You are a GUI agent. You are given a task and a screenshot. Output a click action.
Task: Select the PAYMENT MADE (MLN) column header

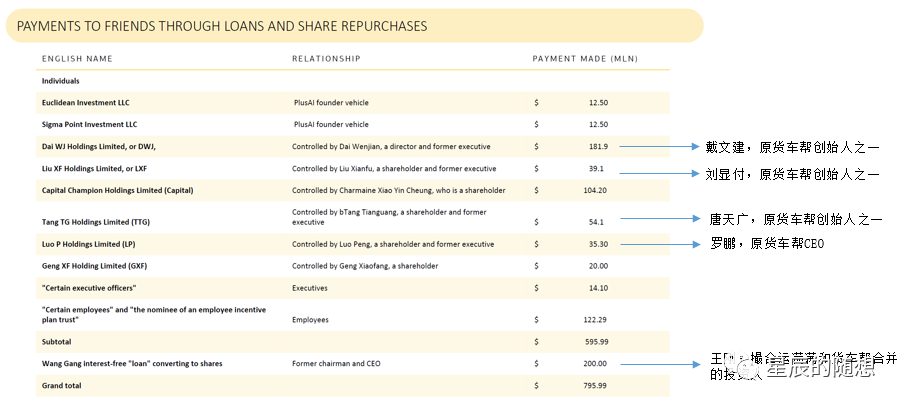[x=585, y=59]
